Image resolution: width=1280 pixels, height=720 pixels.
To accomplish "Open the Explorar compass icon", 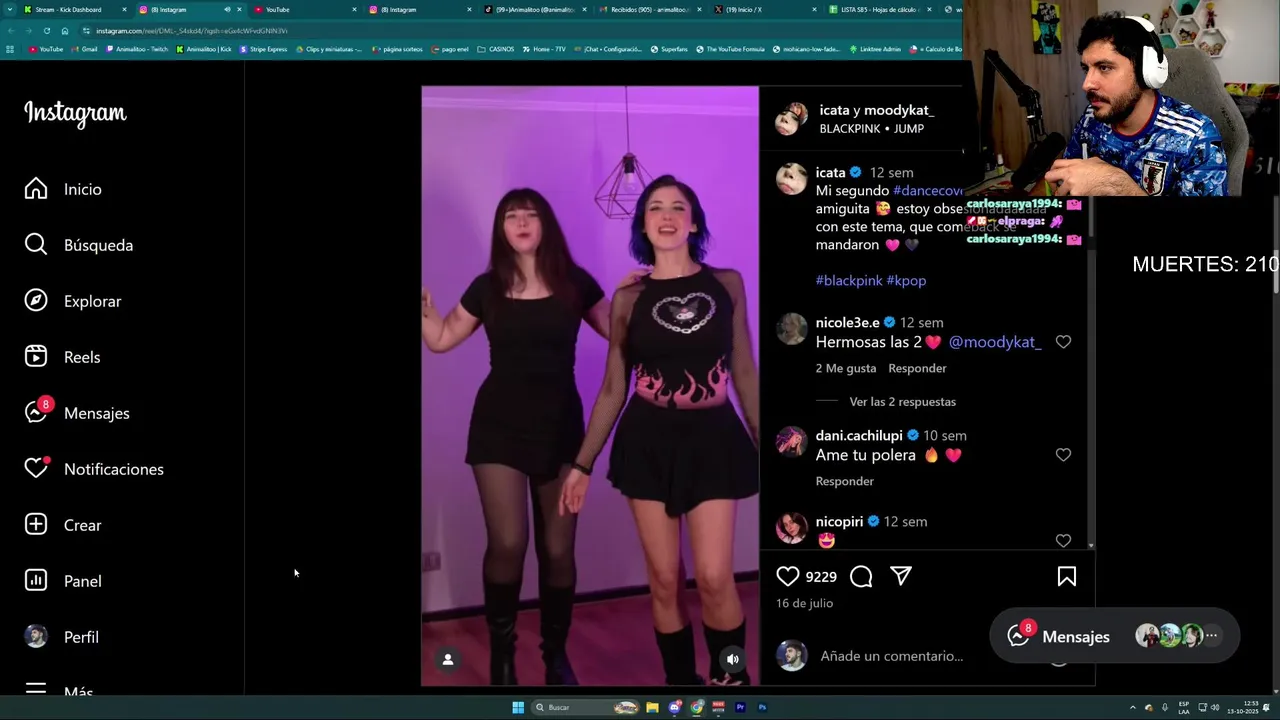I will 36,301.
